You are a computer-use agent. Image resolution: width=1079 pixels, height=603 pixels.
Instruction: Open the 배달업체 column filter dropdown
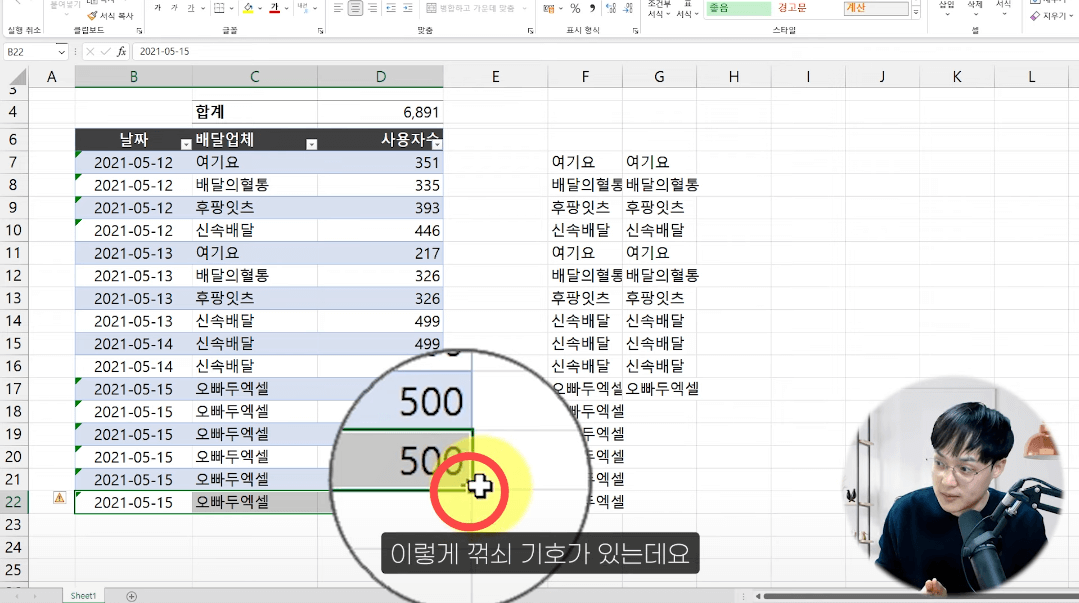pyautogui.click(x=311, y=144)
